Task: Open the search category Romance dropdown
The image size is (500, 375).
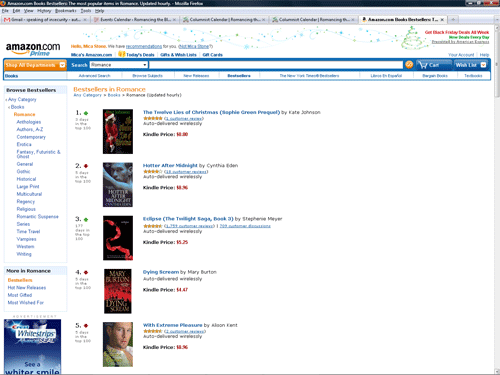Action: (x=119, y=65)
